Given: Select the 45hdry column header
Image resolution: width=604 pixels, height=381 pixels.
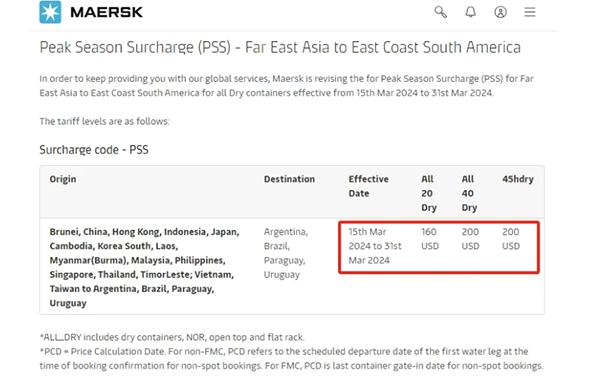Looking at the screenshot, I should 518,179.
